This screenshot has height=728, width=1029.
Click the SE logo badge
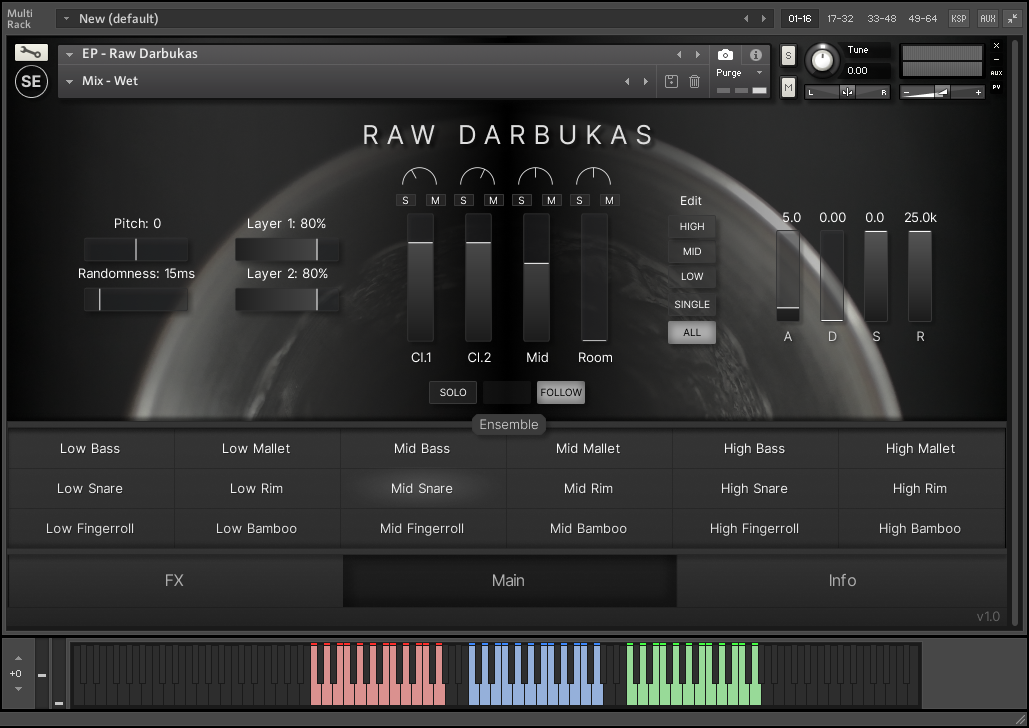click(x=31, y=82)
